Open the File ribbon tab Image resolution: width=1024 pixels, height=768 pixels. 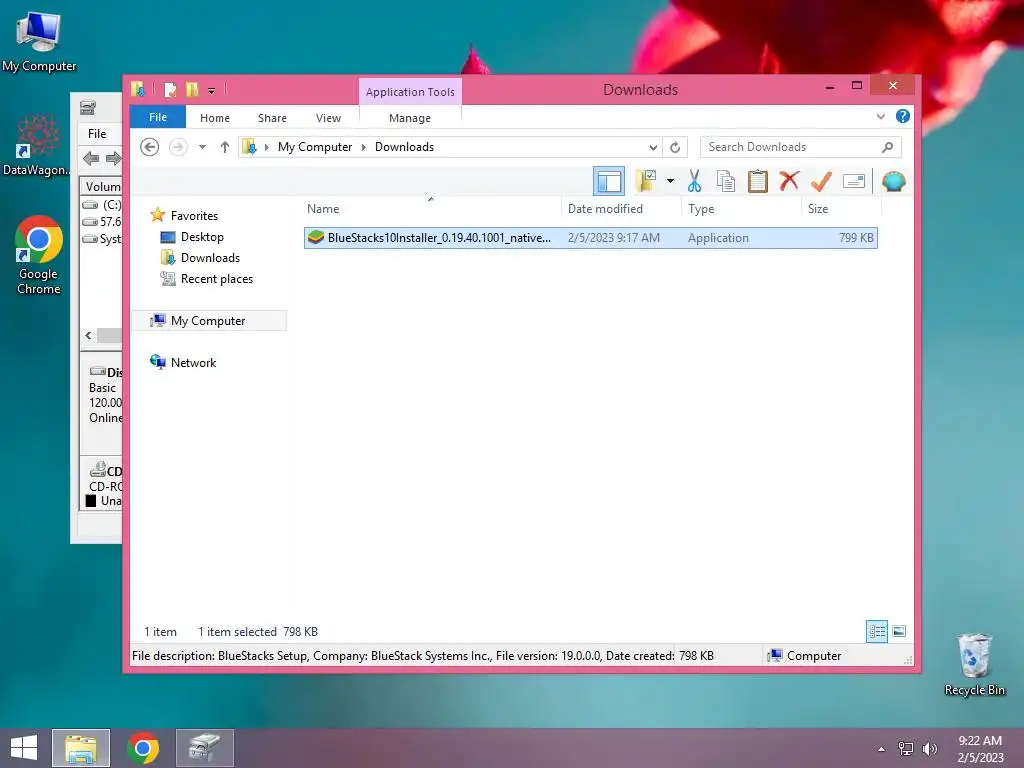pos(158,118)
